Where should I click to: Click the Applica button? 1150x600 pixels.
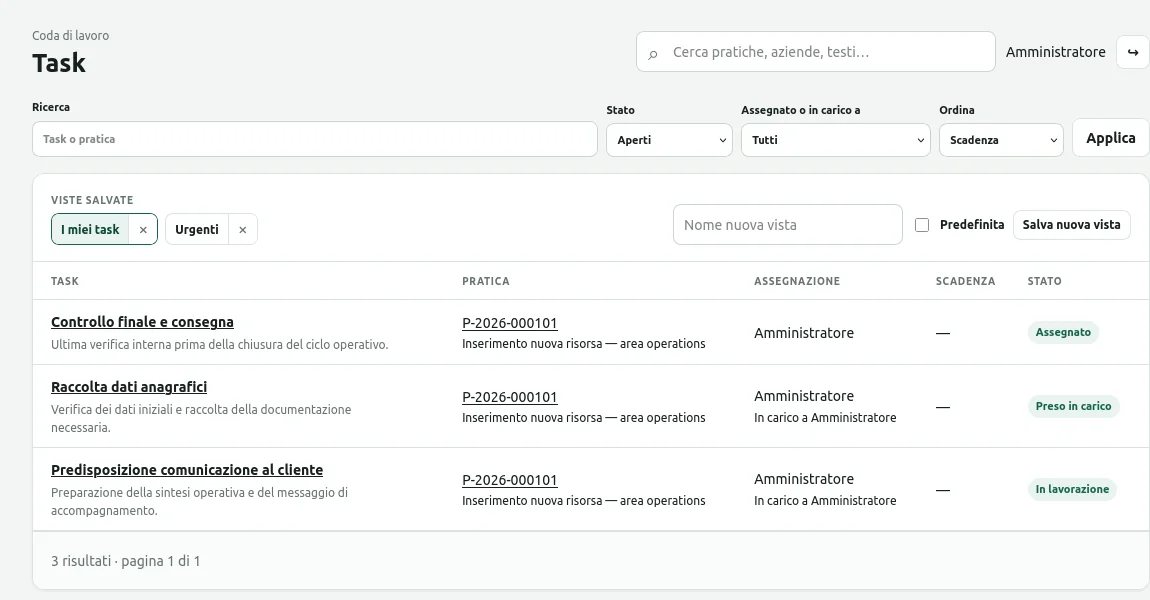coord(1110,138)
